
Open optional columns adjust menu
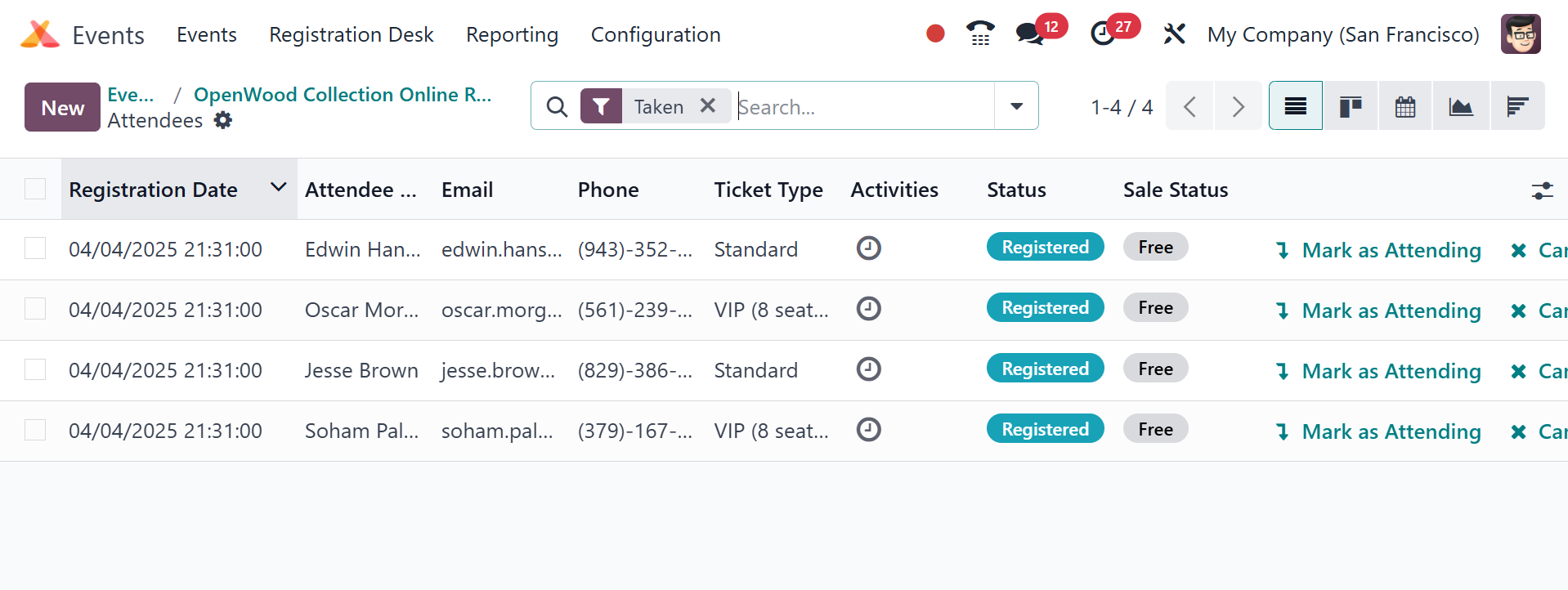tap(1542, 190)
